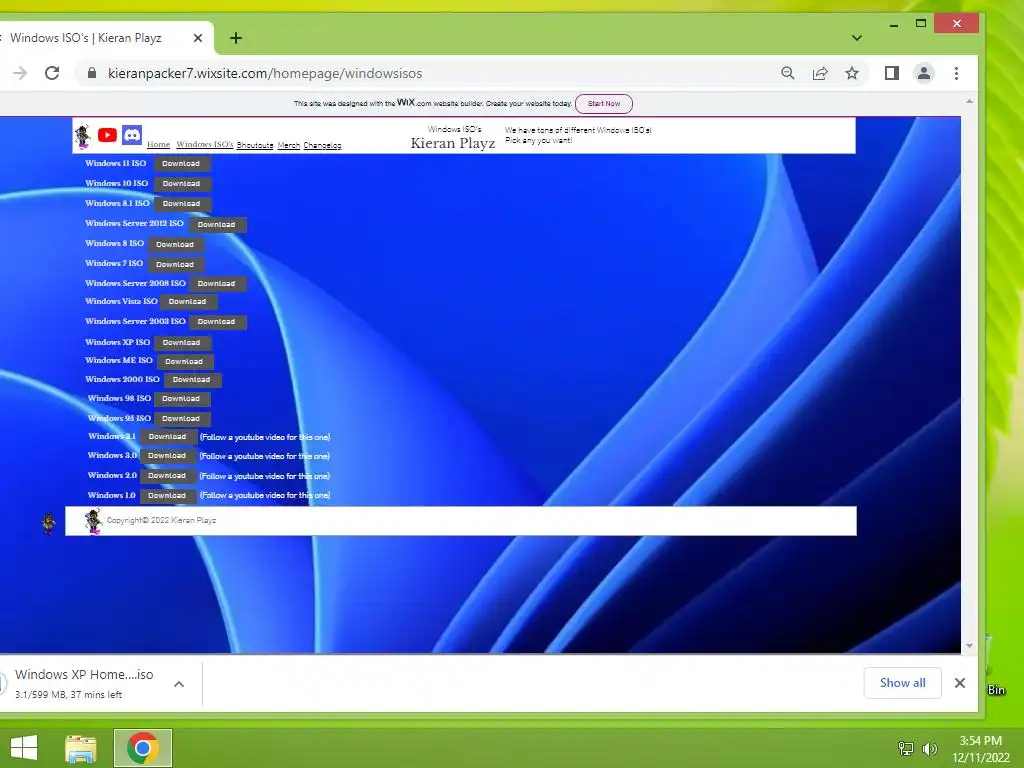Download the Windows Vista ISO
The image size is (1024, 768).
pyautogui.click(x=188, y=302)
